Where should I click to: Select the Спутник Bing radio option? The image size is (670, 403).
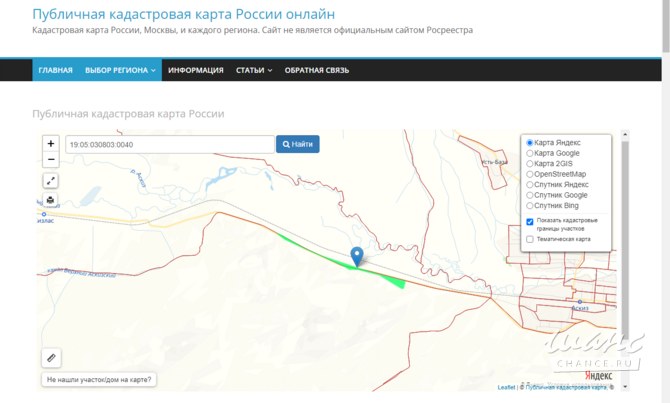point(530,206)
